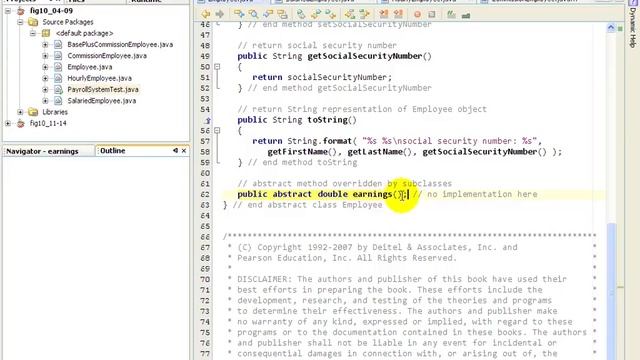Expand the BasePlusCommissionEmployee.java node

click(45, 44)
